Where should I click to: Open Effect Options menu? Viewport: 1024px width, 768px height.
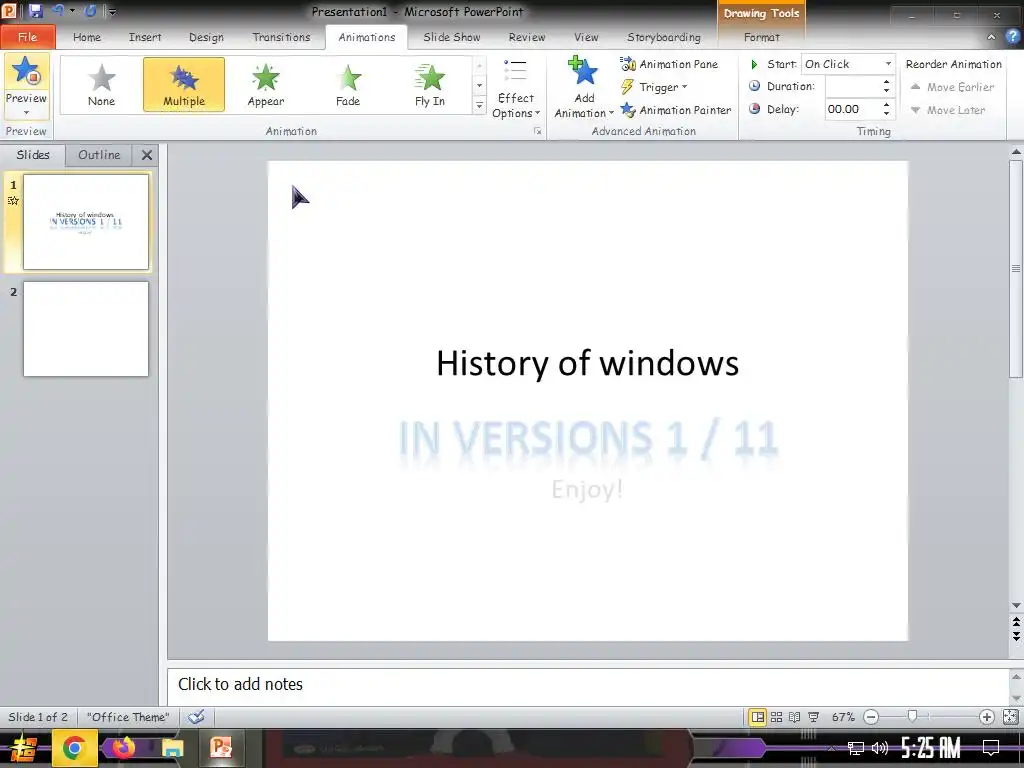click(516, 89)
